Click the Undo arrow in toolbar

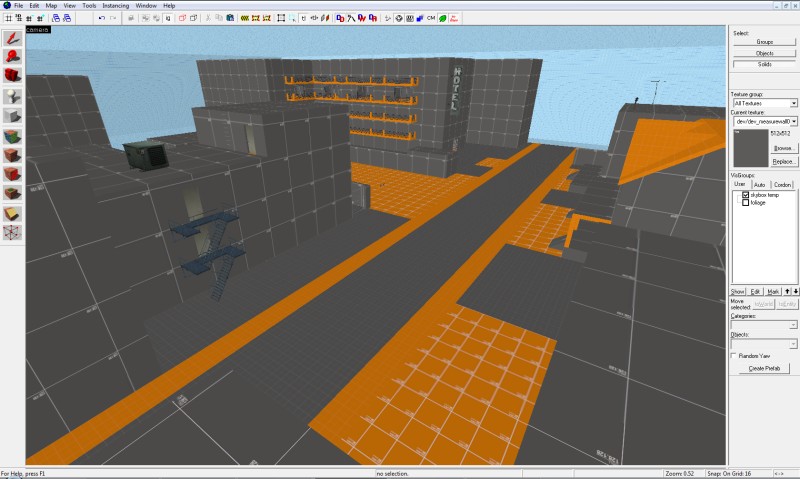point(102,18)
